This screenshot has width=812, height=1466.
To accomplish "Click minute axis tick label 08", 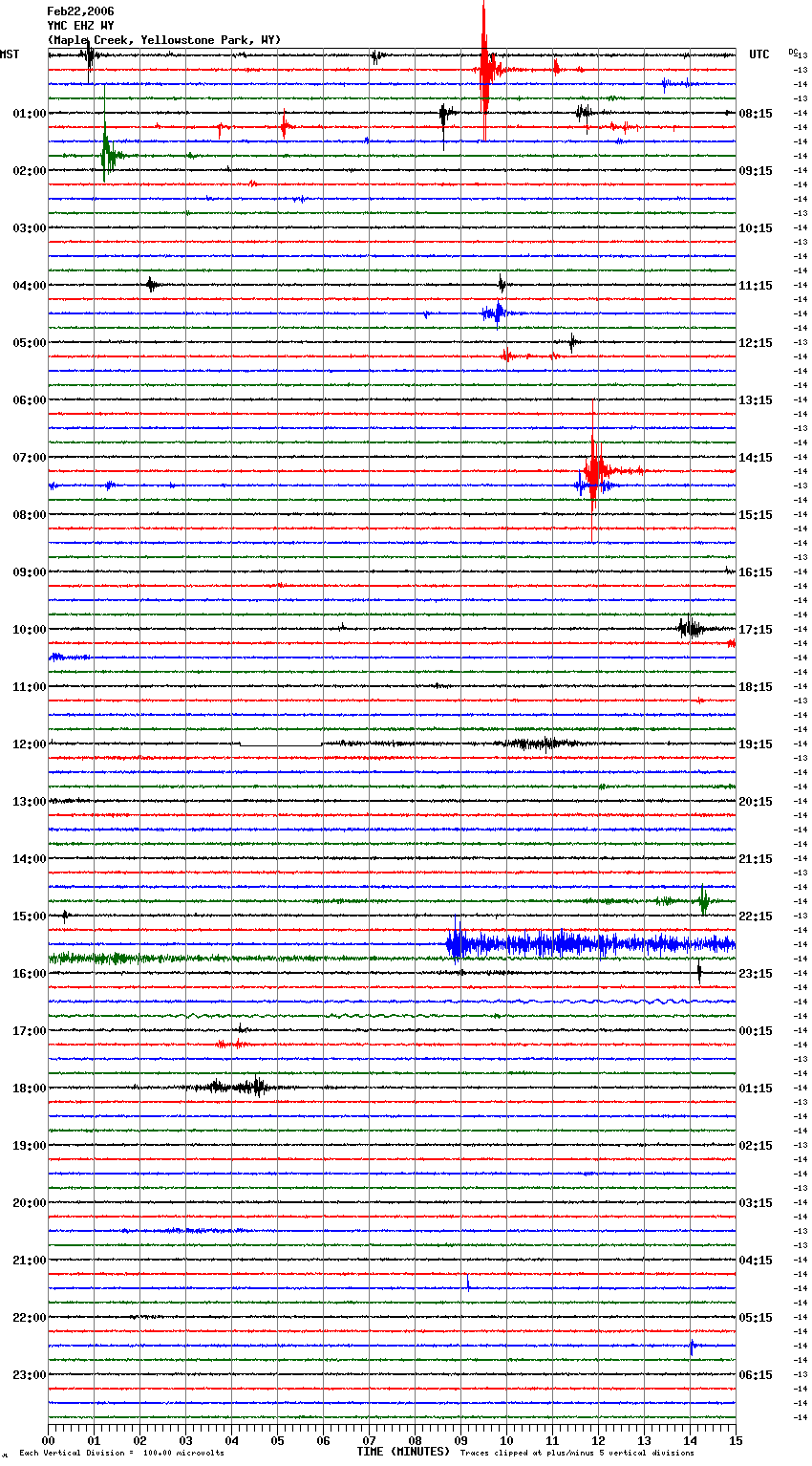I will [x=415, y=1440].
